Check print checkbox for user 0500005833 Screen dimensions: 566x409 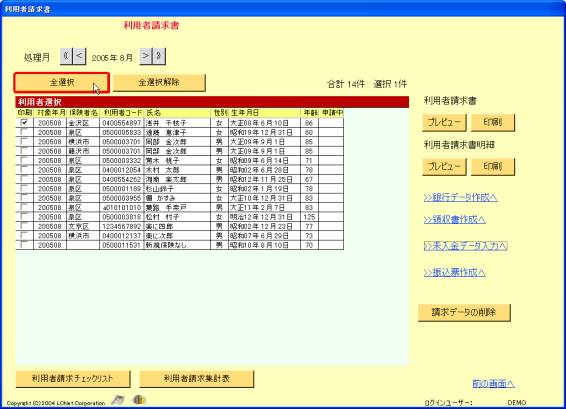(x=24, y=132)
